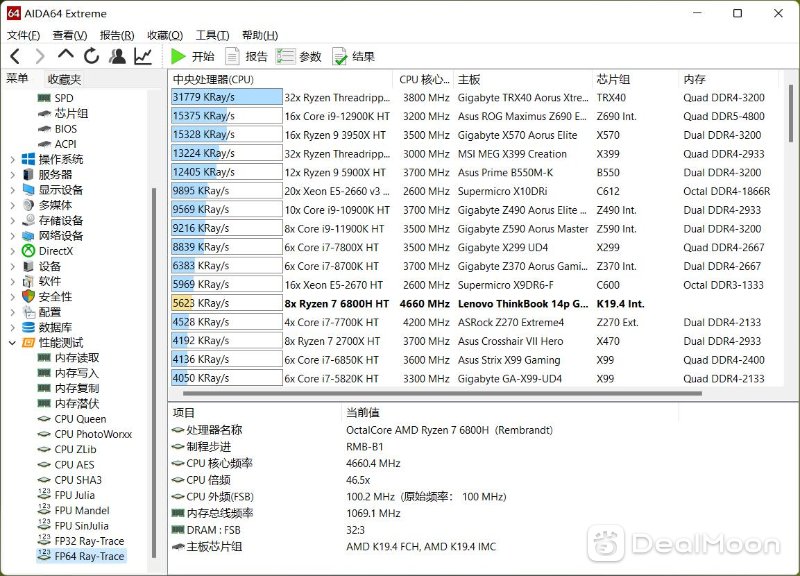800x576 pixels.
Task: Open the 查看(V) menu
Action: [70, 35]
